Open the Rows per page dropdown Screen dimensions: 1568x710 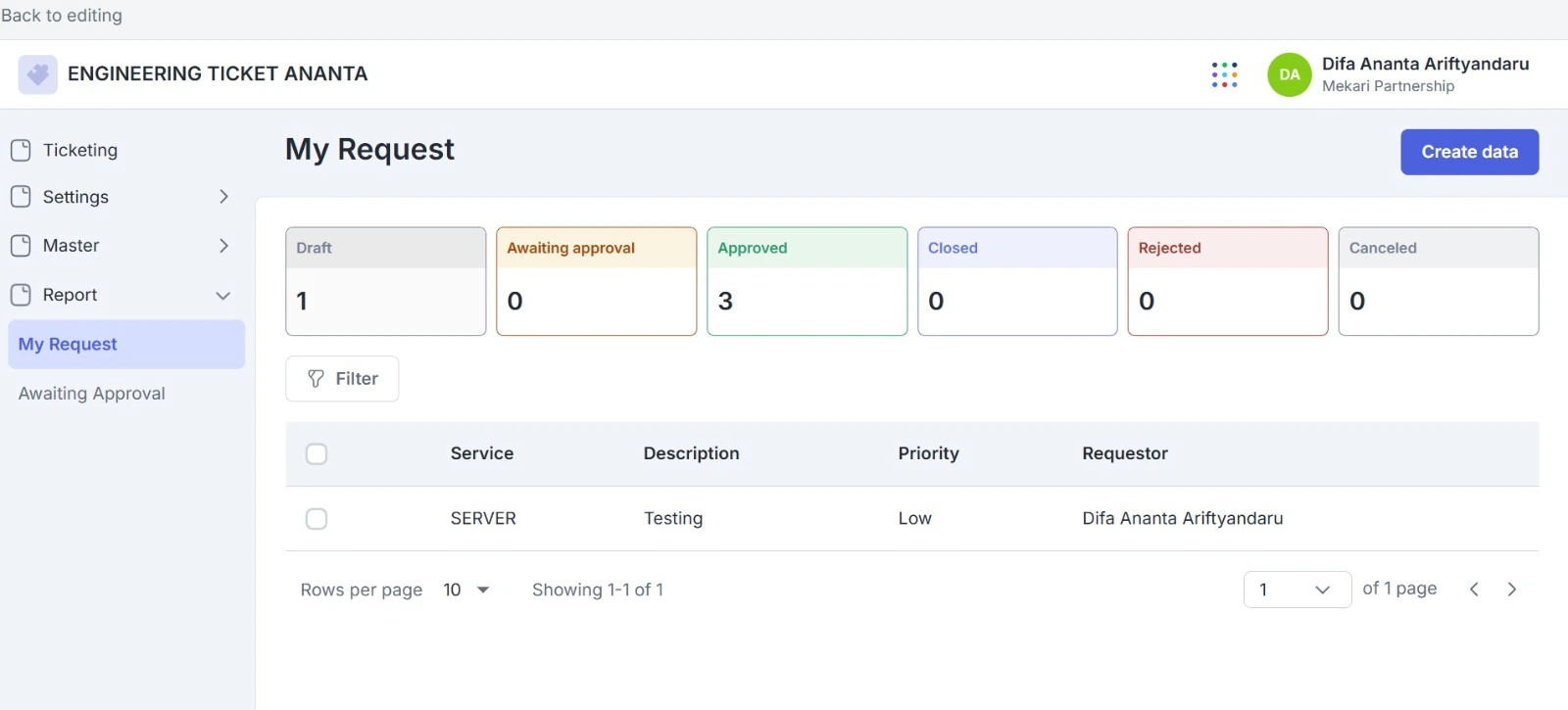click(466, 590)
